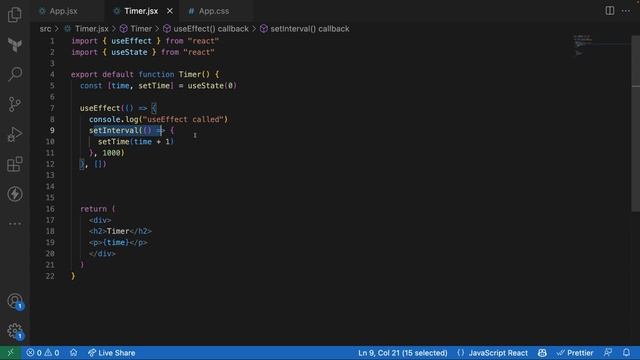Open the Terraform extension icon in sidebar
The image size is (640, 360).
tap(15, 44)
